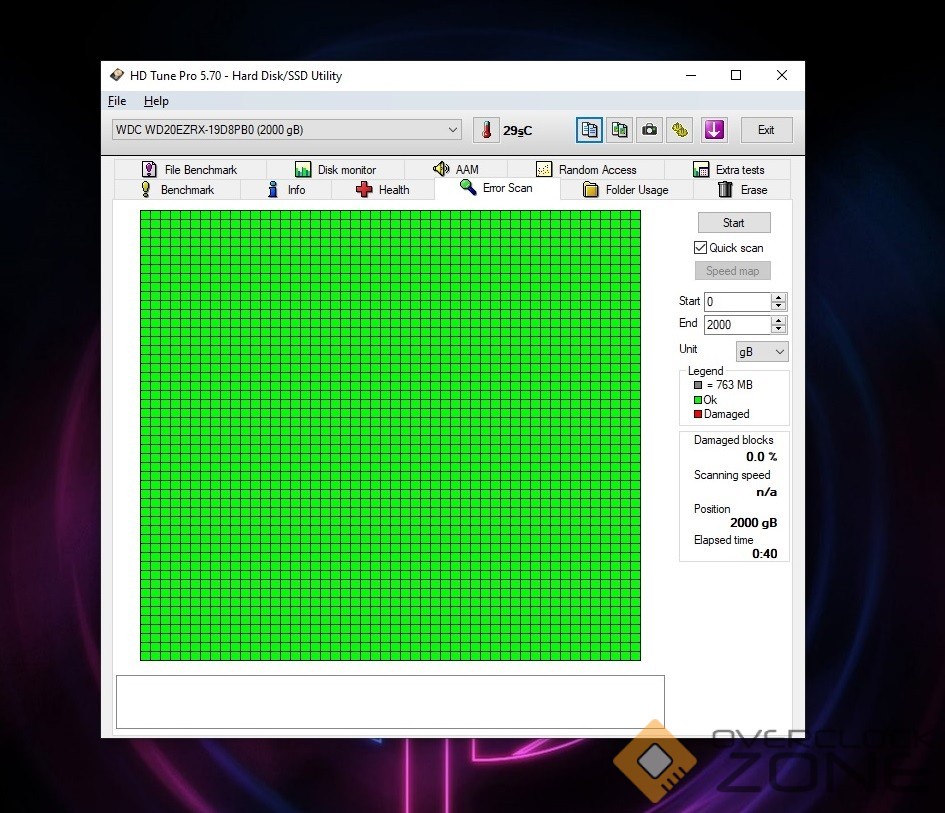Click the copy screenshot to clipboard icon
This screenshot has height=813, width=945.
[x=620, y=130]
